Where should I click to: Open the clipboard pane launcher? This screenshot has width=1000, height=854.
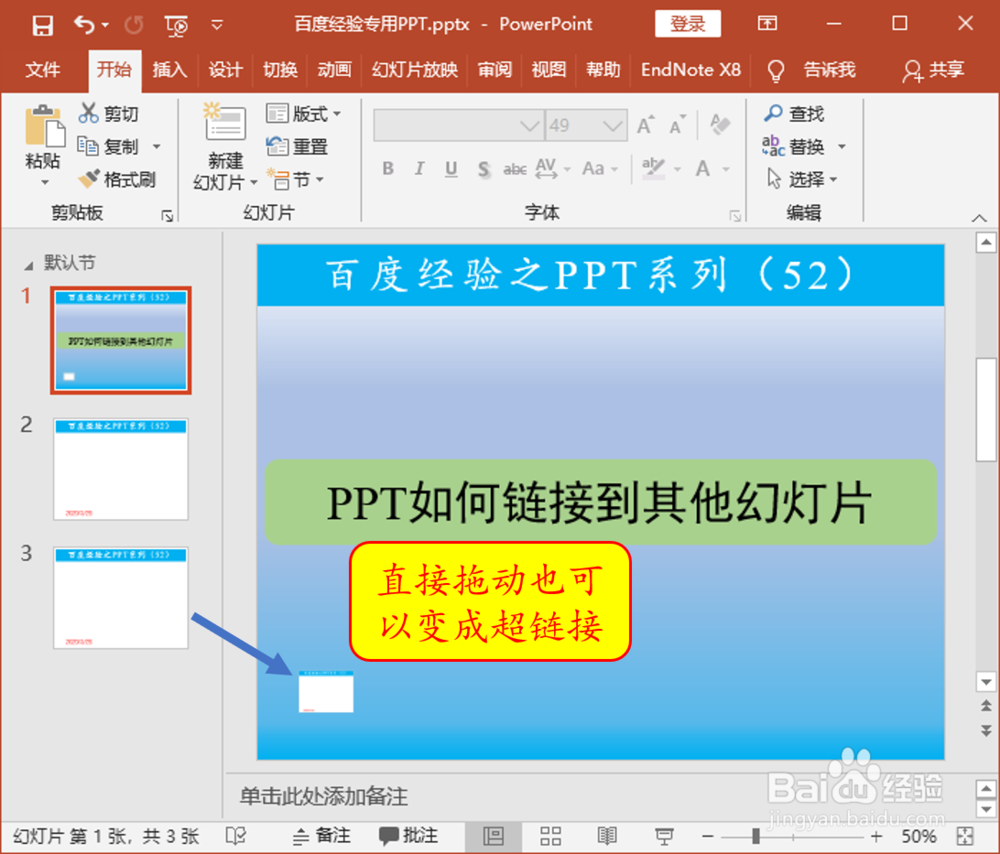point(167,216)
